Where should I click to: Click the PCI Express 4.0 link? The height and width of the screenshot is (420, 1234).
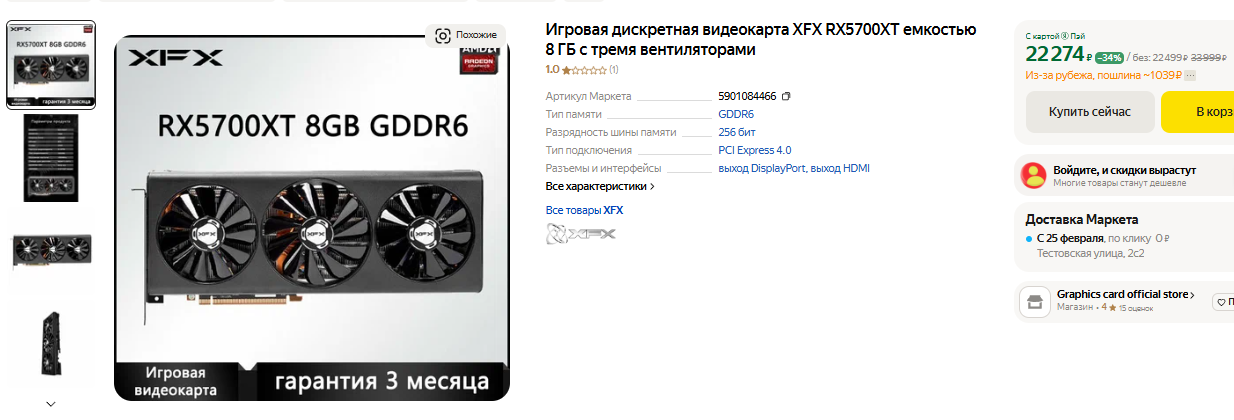click(755, 150)
